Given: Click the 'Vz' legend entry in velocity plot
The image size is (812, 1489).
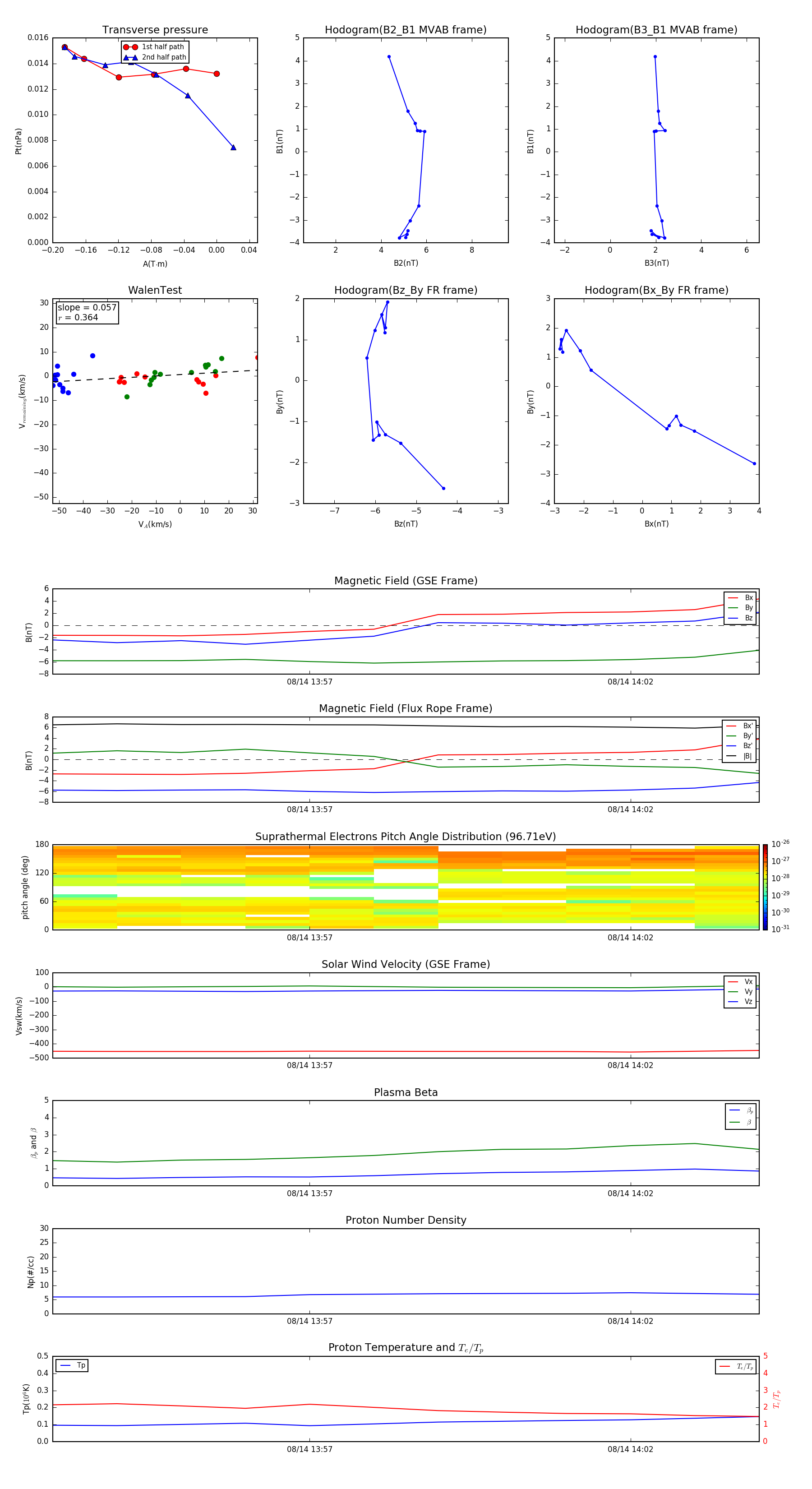Looking at the screenshot, I should pos(740,1002).
